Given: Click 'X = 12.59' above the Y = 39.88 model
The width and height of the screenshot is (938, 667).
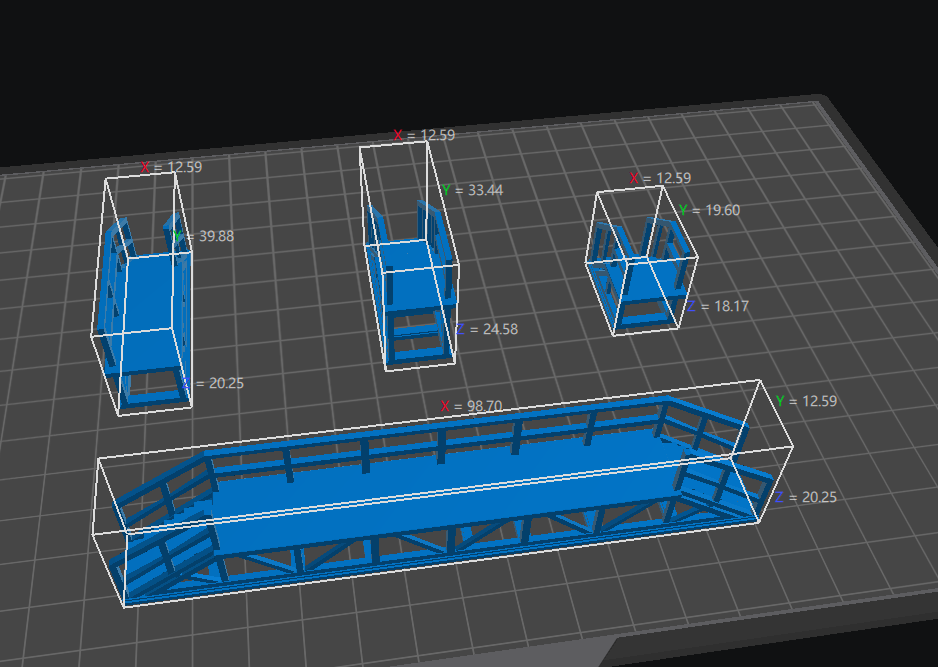Looking at the screenshot, I should pos(171,167).
